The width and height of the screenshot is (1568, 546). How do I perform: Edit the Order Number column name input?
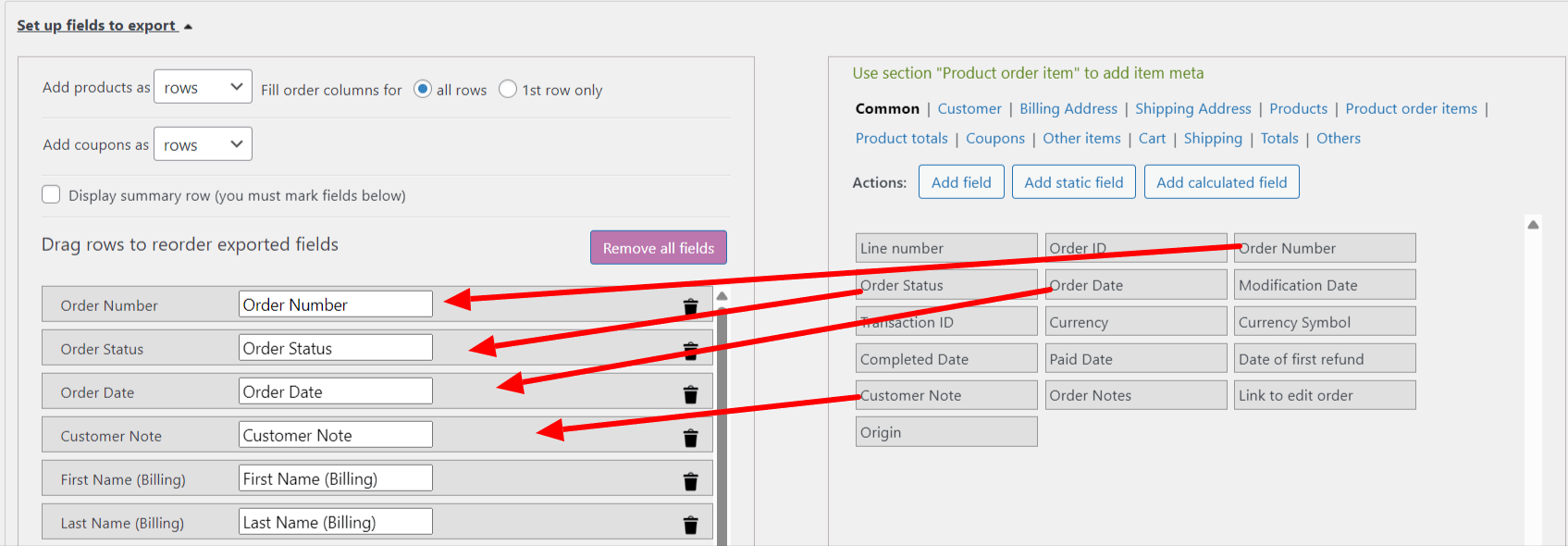[335, 304]
